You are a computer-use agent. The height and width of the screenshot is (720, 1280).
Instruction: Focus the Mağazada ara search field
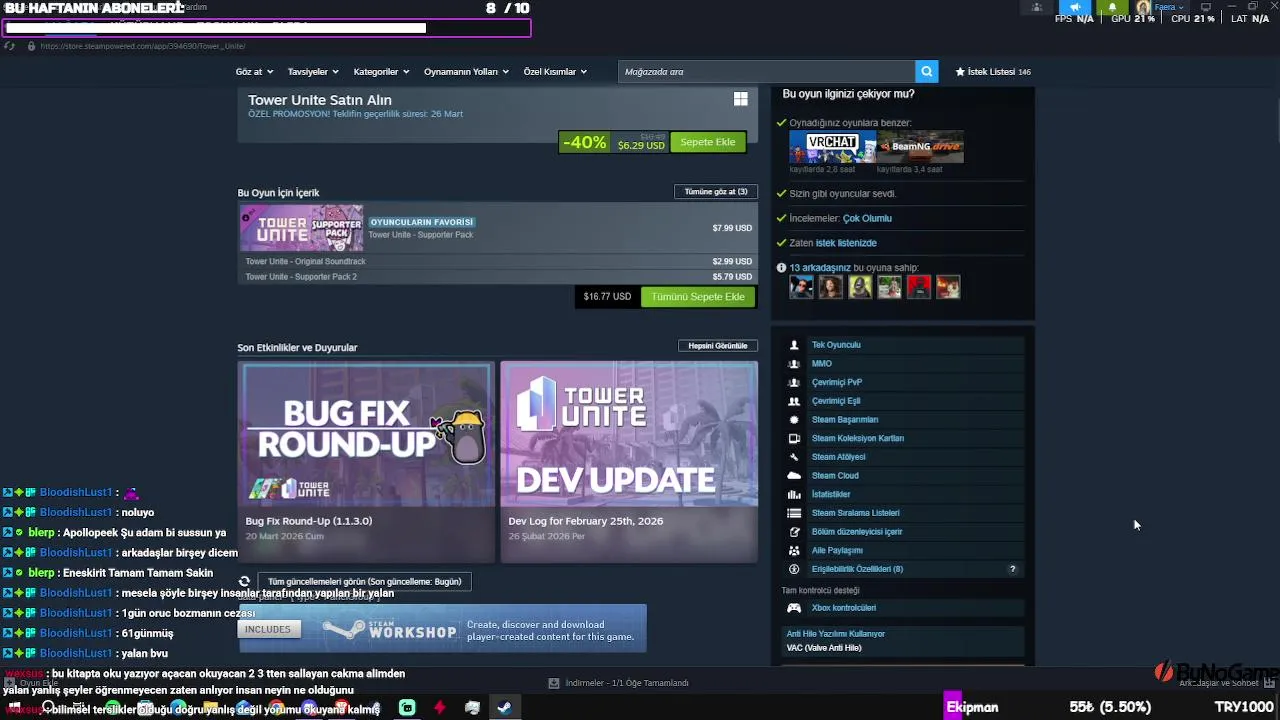pyautogui.click(x=766, y=72)
